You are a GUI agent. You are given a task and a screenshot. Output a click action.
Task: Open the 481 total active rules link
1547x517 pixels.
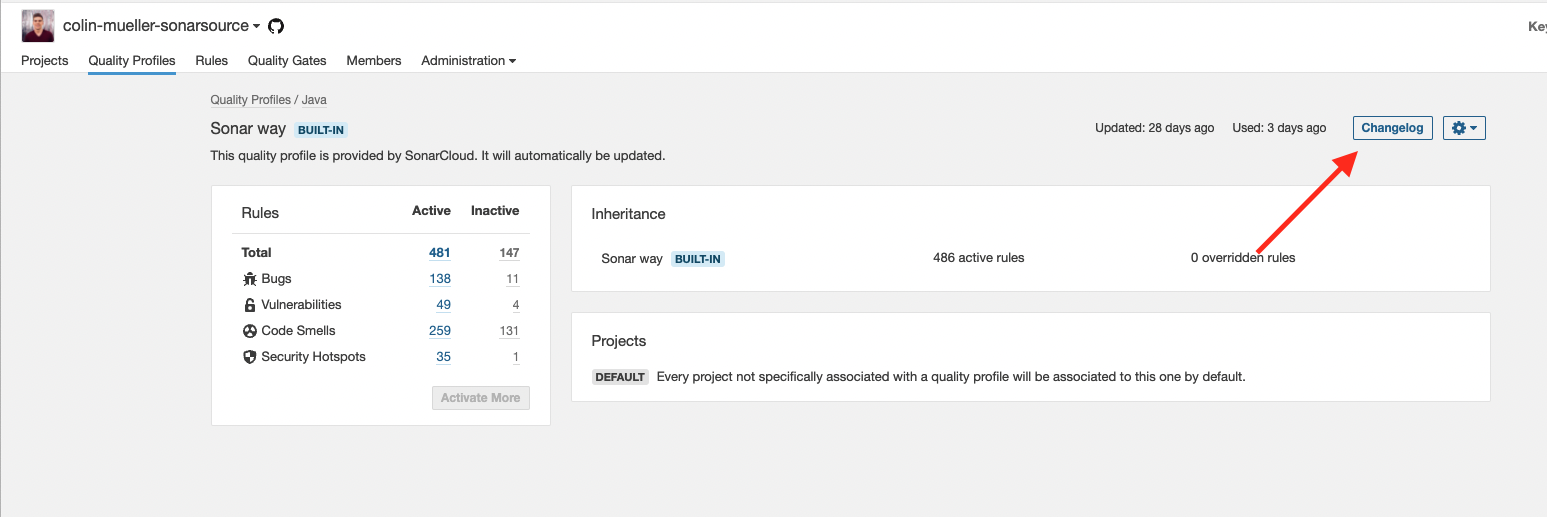click(440, 253)
